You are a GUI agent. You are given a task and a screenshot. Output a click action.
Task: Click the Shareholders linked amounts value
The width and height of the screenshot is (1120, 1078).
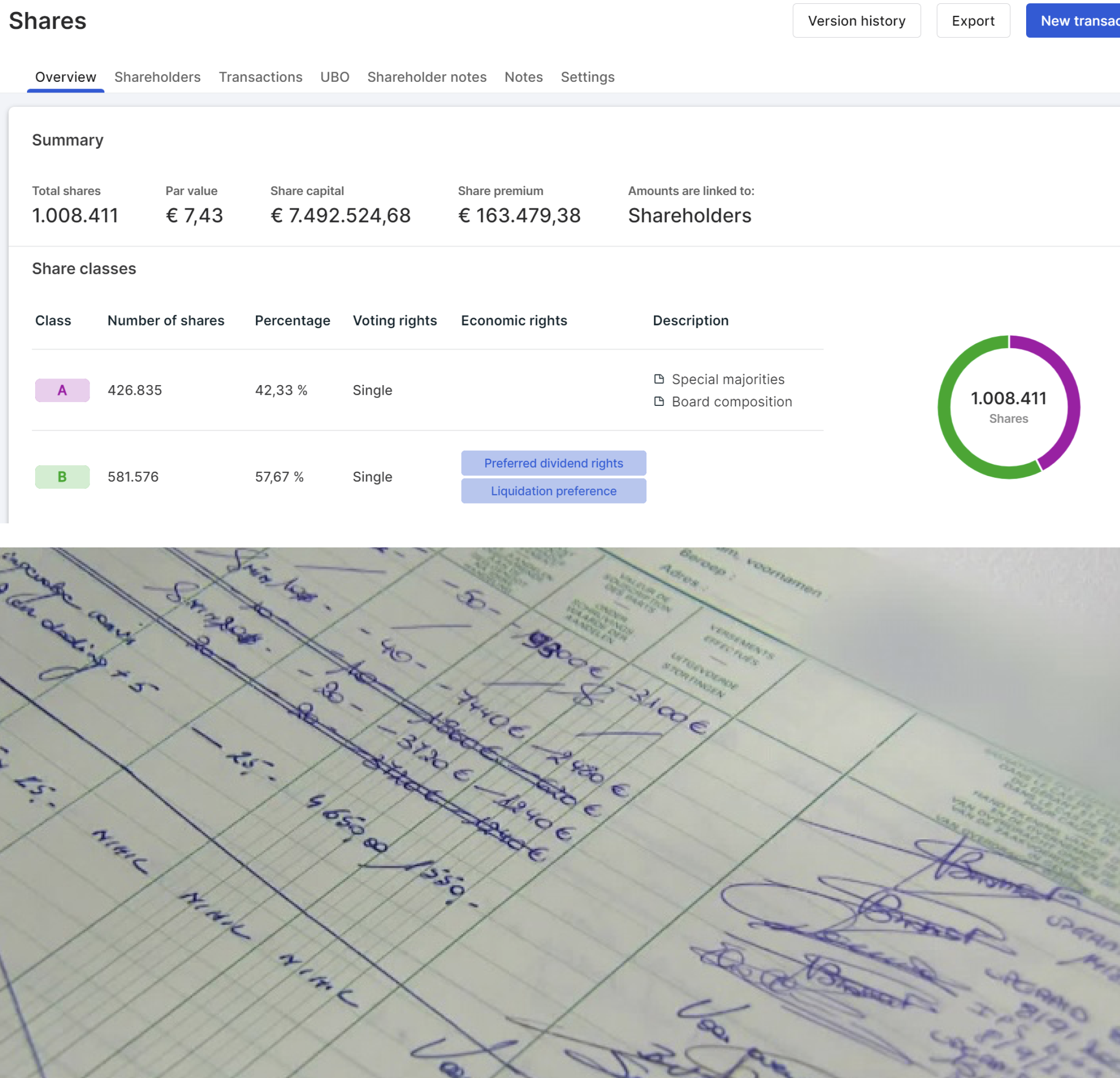[690, 216]
